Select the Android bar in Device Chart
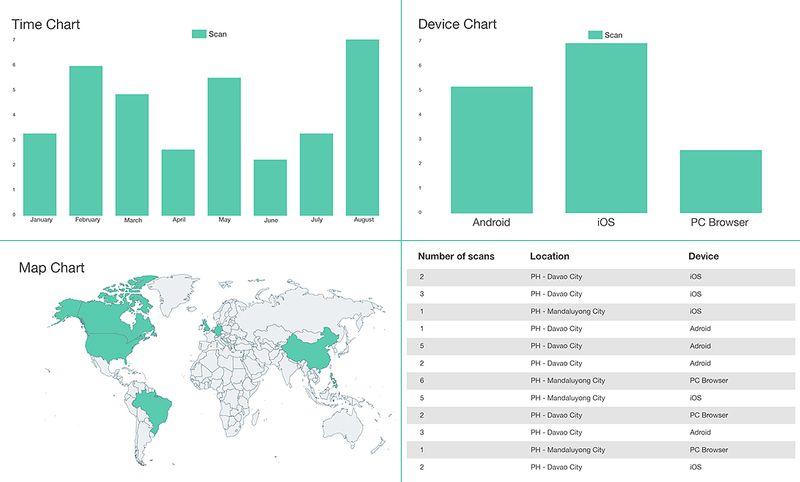Viewport: 800px width, 482px height. click(491, 150)
